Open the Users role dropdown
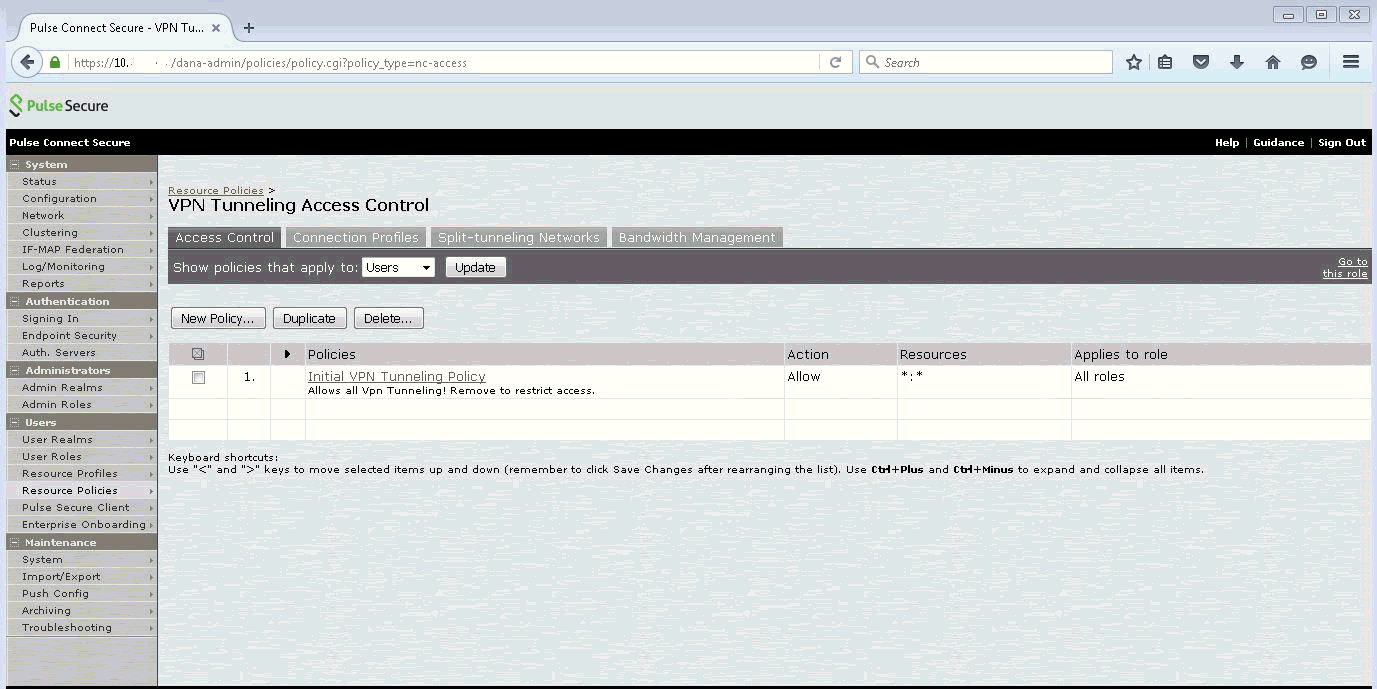 398,267
